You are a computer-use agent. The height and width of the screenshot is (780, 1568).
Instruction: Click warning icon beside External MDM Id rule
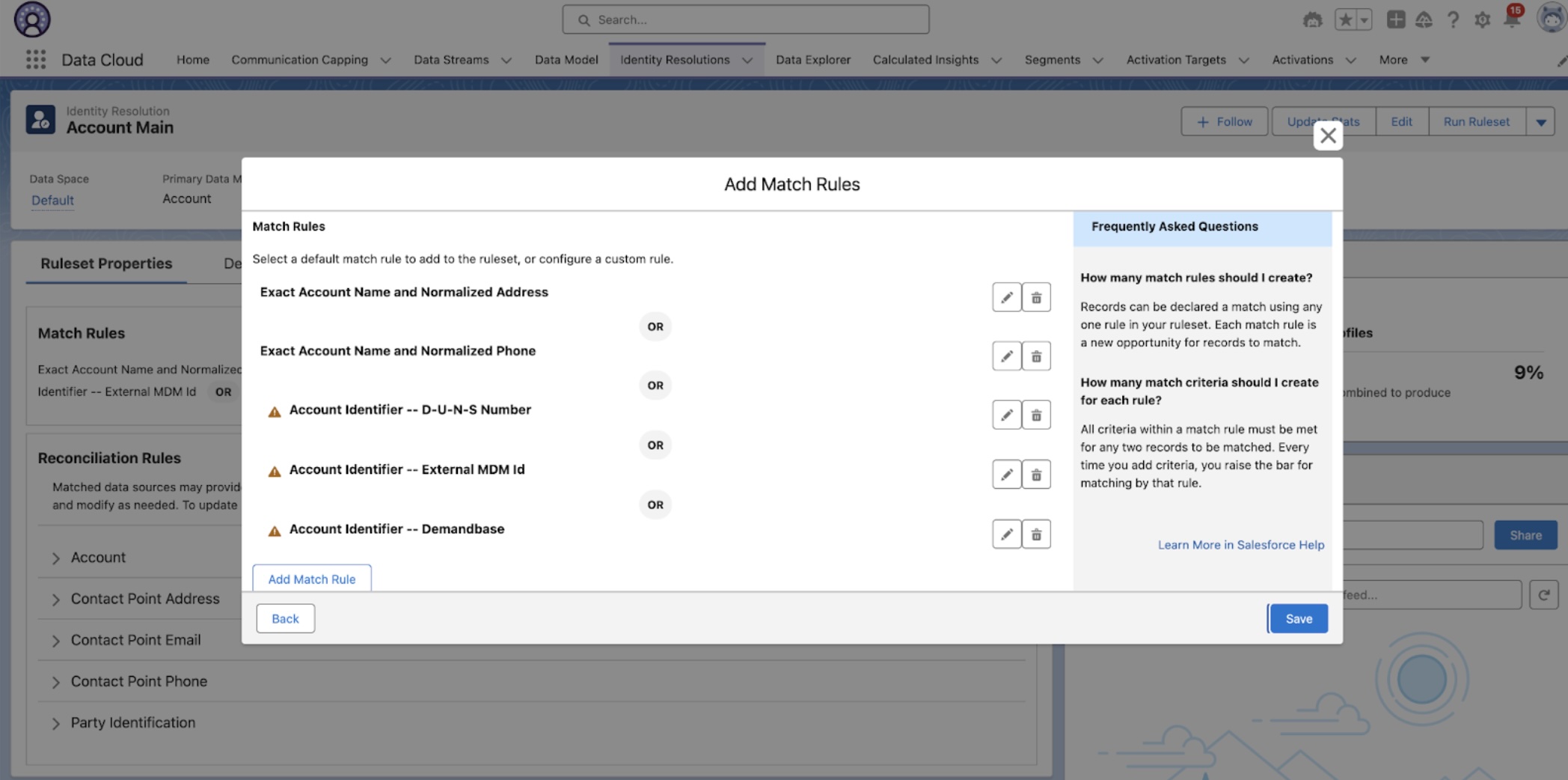[x=275, y=472]
